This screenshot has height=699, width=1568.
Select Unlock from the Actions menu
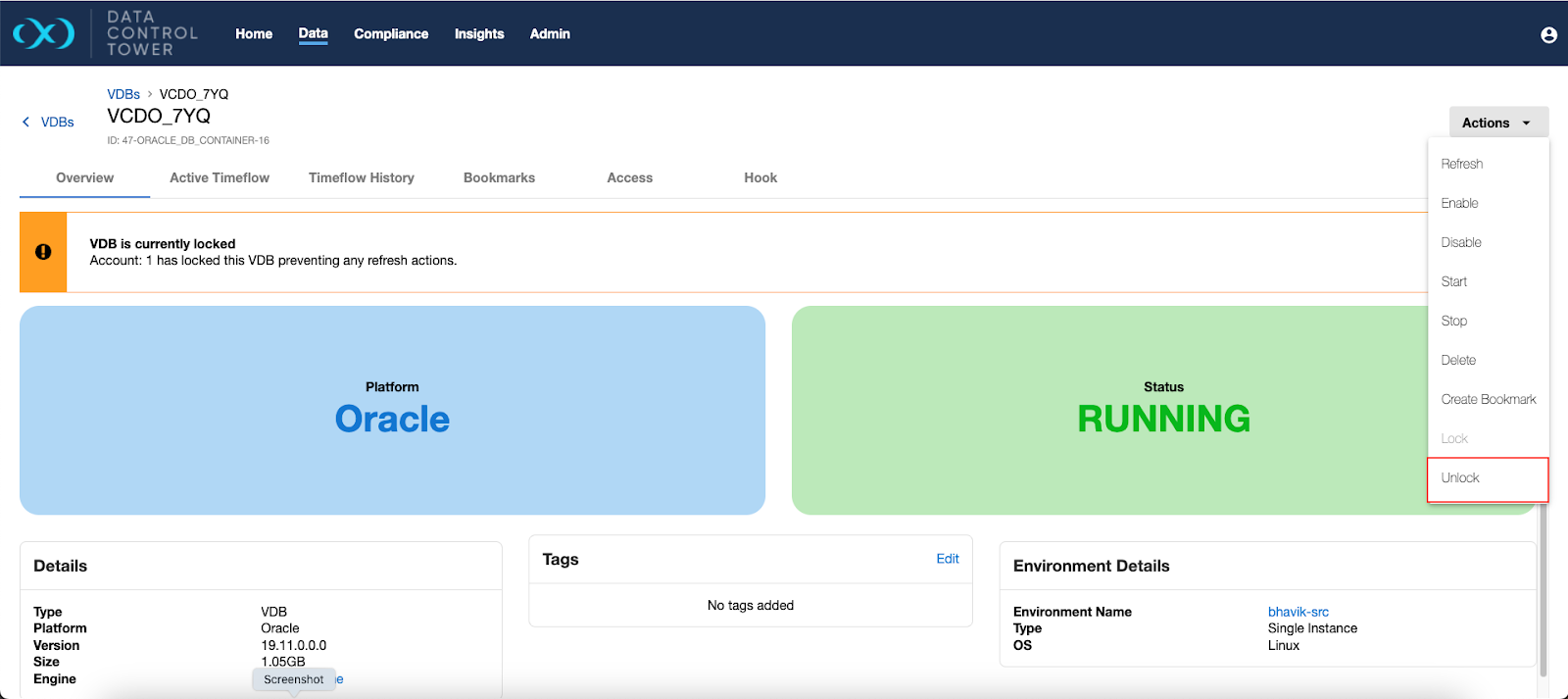(x=1460, y=478)
